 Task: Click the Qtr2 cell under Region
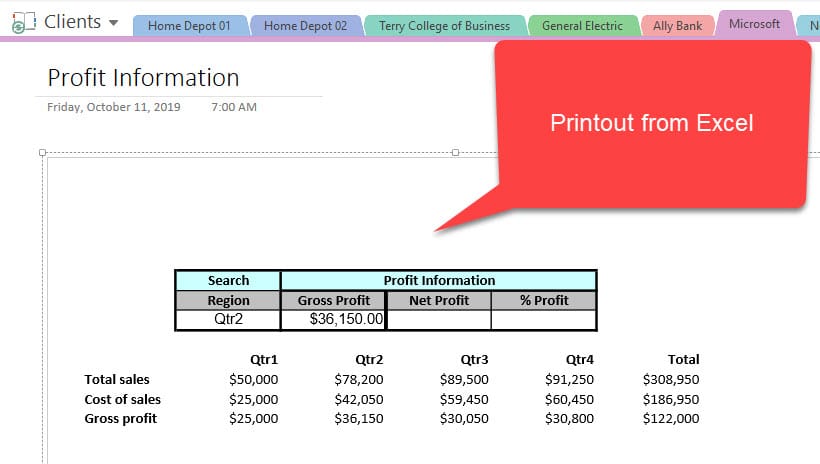228,319
